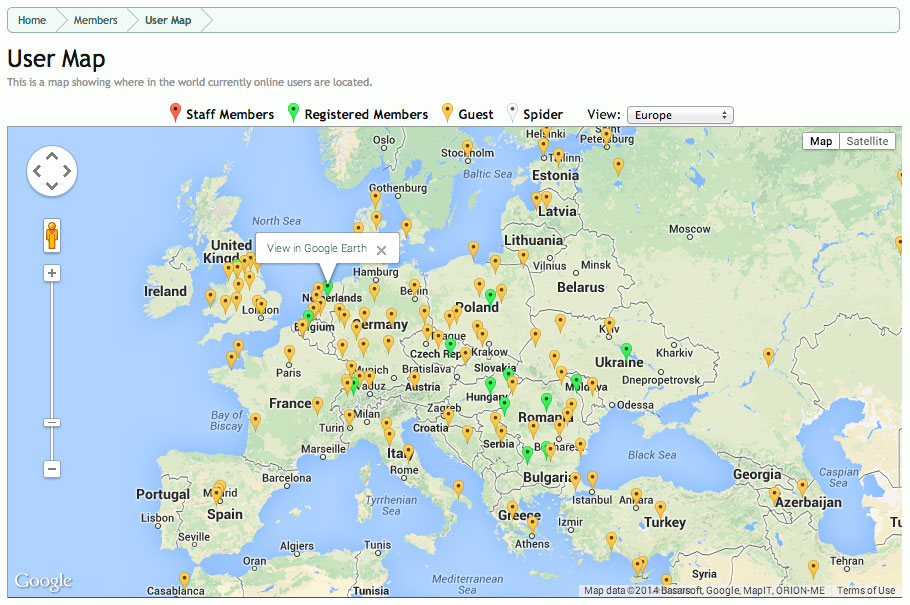Click the green member pin near Ukraine label

[x=626, y=351]
